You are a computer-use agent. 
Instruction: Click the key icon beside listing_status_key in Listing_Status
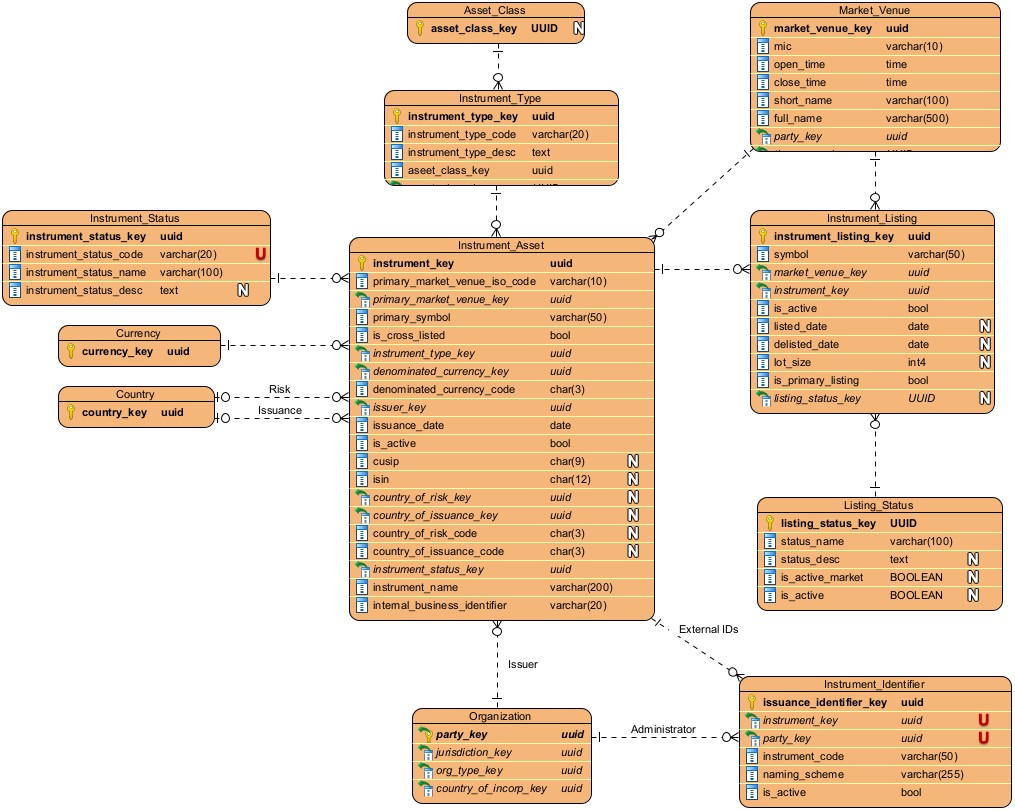[x=770, y=523]
